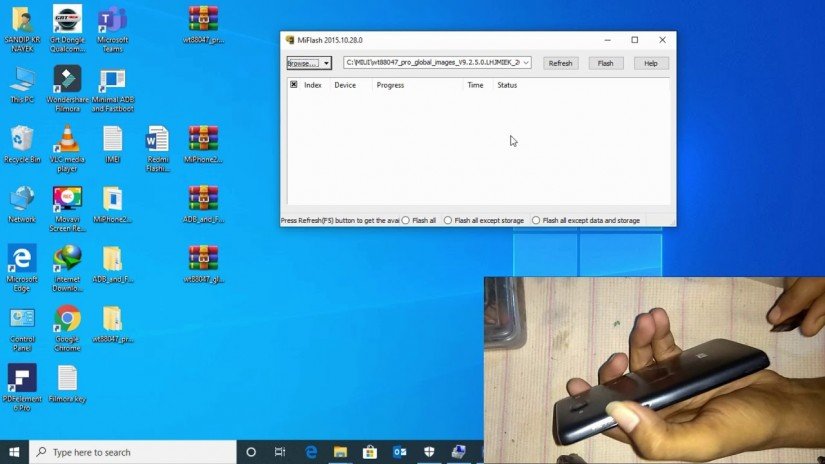Open the Windows Start menu
Screen dimensions: 825x464
(x=14, y=452)
